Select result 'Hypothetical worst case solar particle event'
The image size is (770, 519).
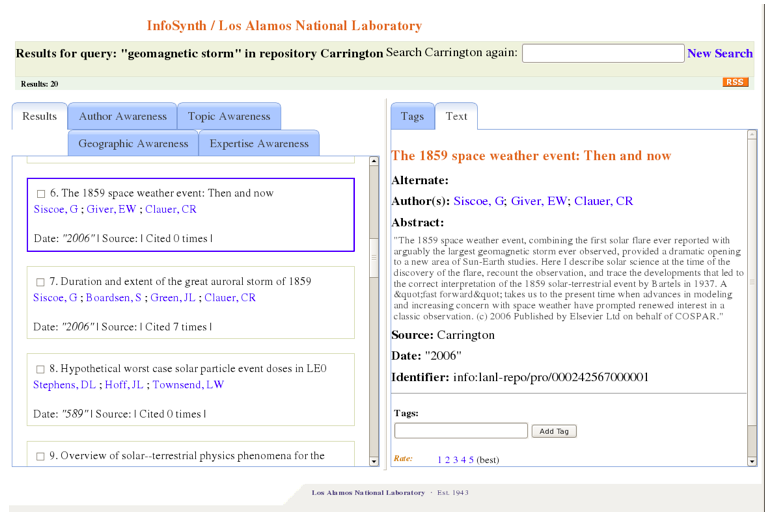click(188, 369)
